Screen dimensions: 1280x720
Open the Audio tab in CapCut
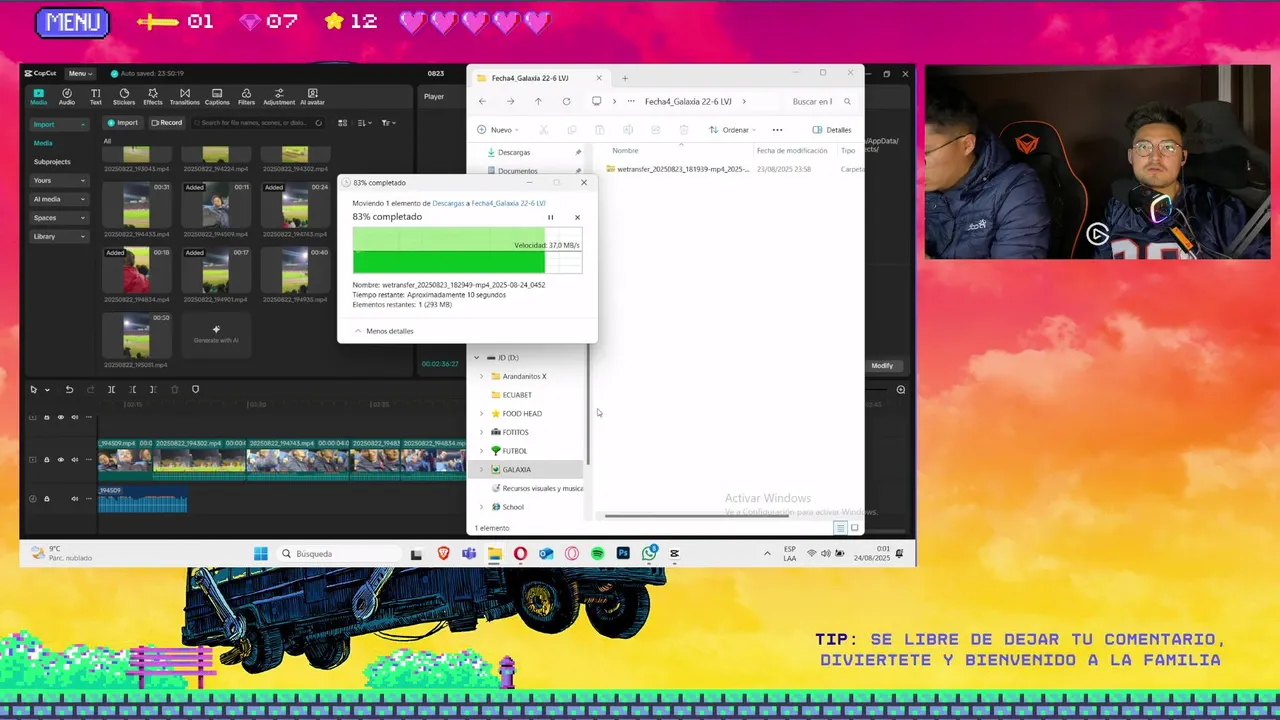(66, 97)
